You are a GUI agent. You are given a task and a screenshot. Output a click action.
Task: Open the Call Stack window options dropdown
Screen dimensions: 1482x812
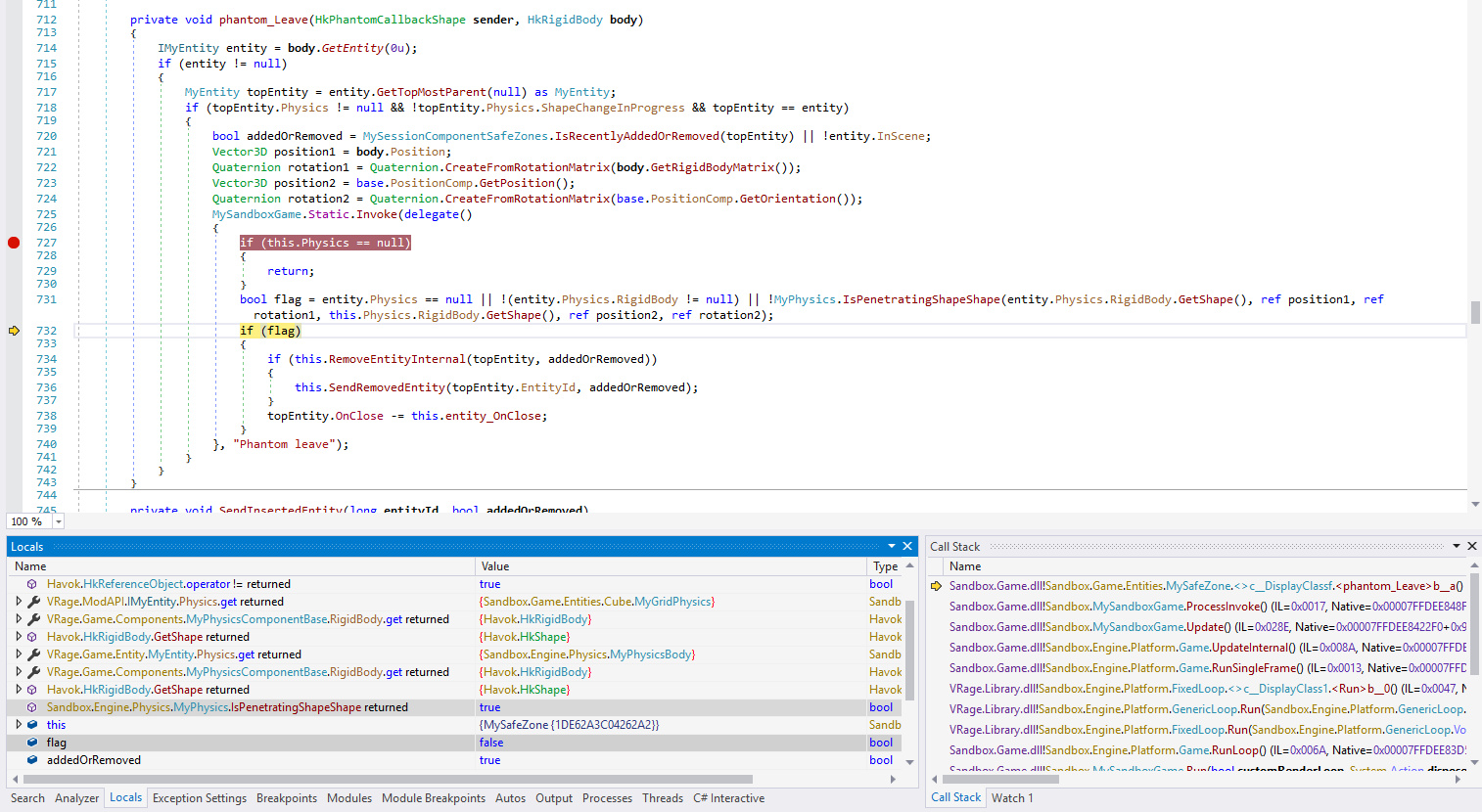tap(1457, 546)
